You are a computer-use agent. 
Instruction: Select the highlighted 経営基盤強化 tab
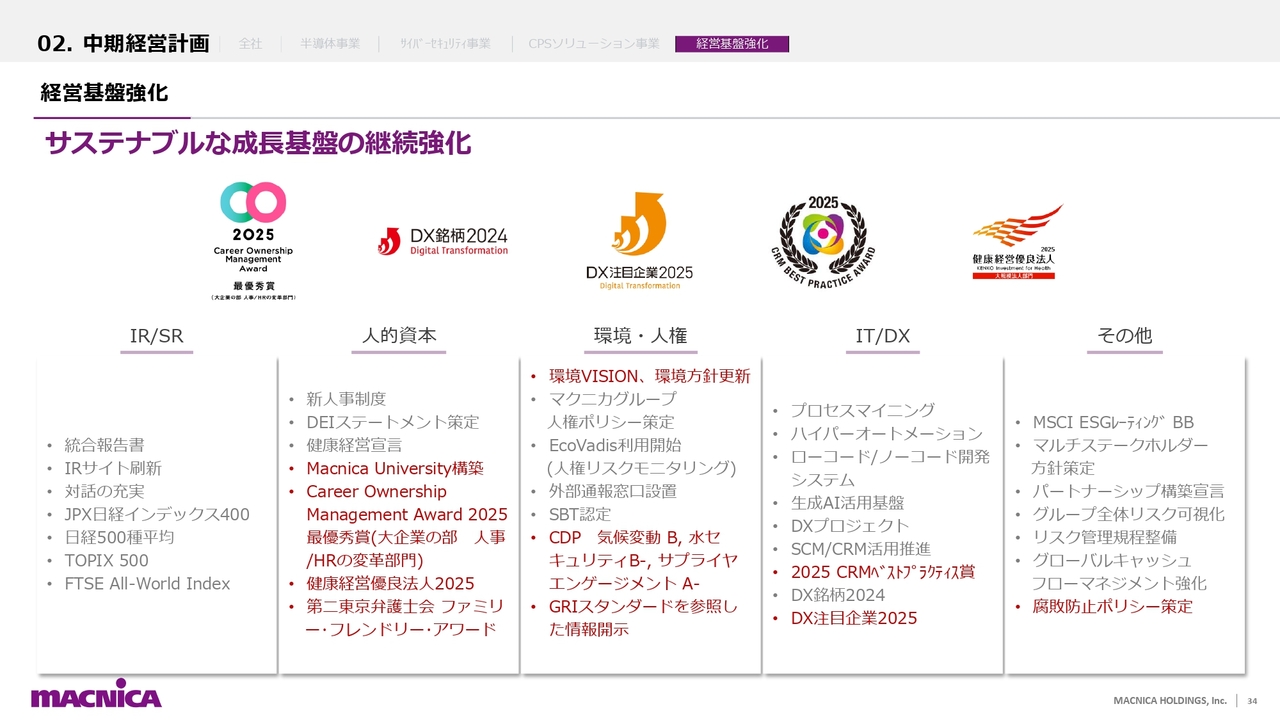coord(732,44)
